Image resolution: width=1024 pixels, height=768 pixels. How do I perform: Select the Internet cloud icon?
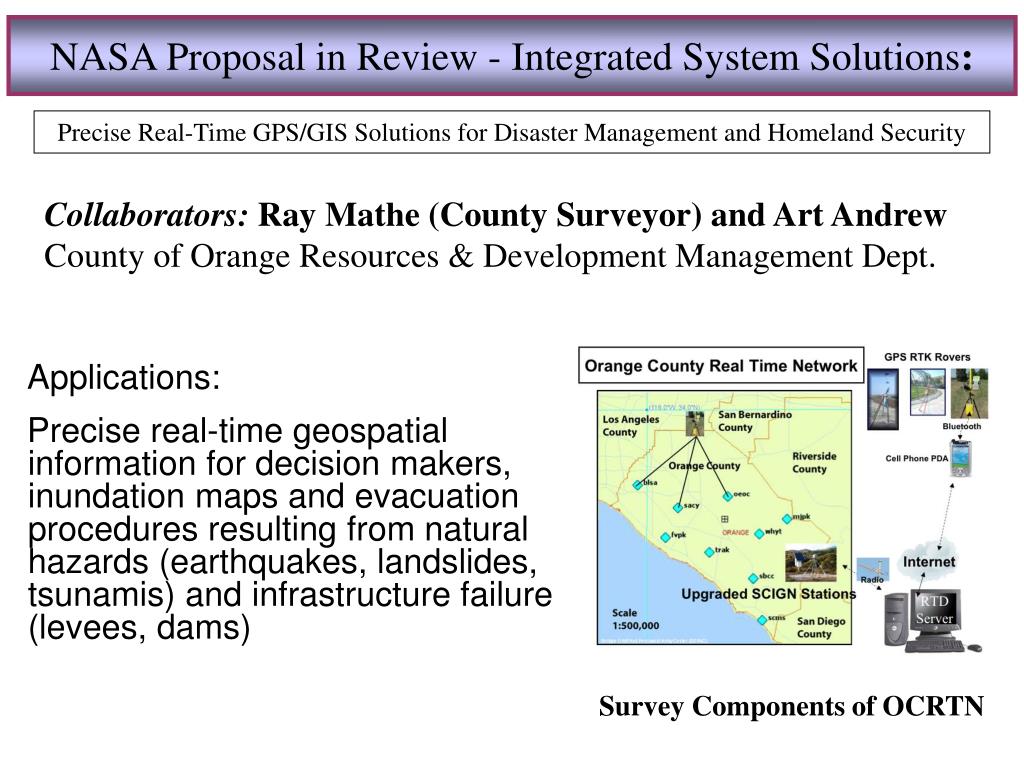pyautogui.click(x=928, y=559)
